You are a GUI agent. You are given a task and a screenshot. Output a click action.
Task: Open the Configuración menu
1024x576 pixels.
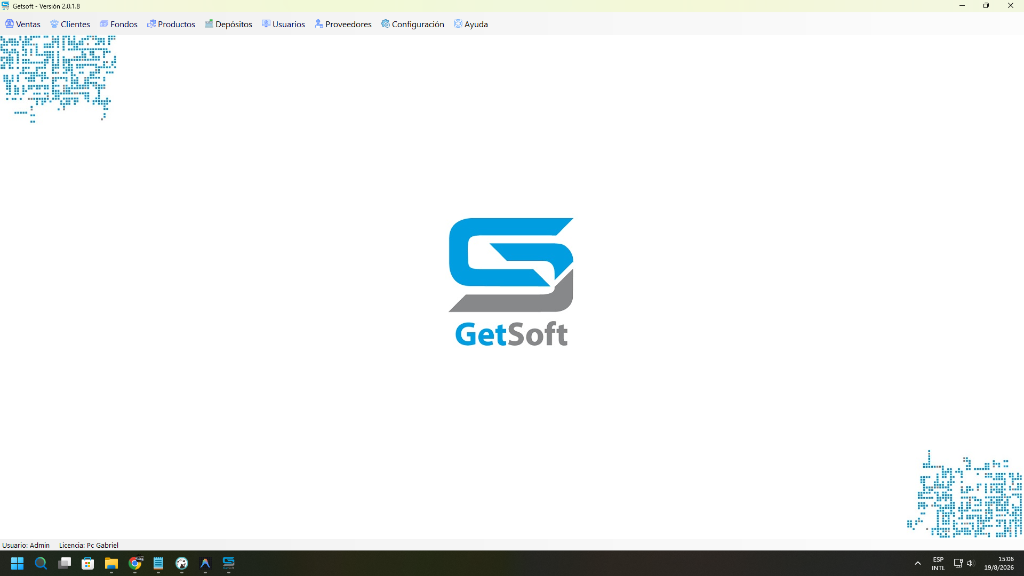pyautogui.click(x=413, y=24)
